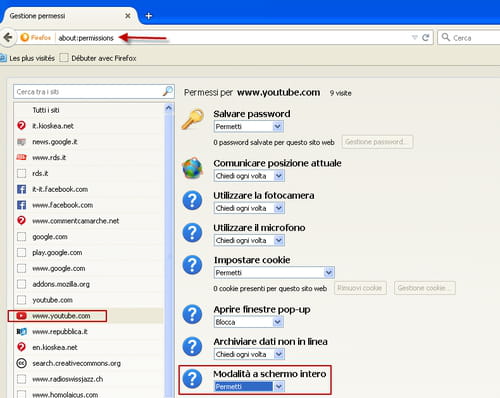This screenshot has height=398, width=500.
Task: Open Utilizzare il microfono dropdown
Action: coord(249,241)
